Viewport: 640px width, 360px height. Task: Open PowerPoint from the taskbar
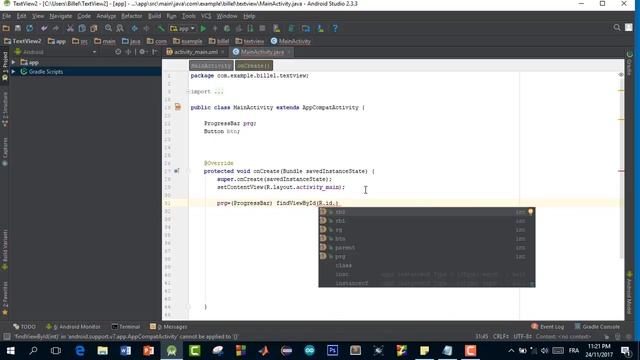[x=148, y=351]
